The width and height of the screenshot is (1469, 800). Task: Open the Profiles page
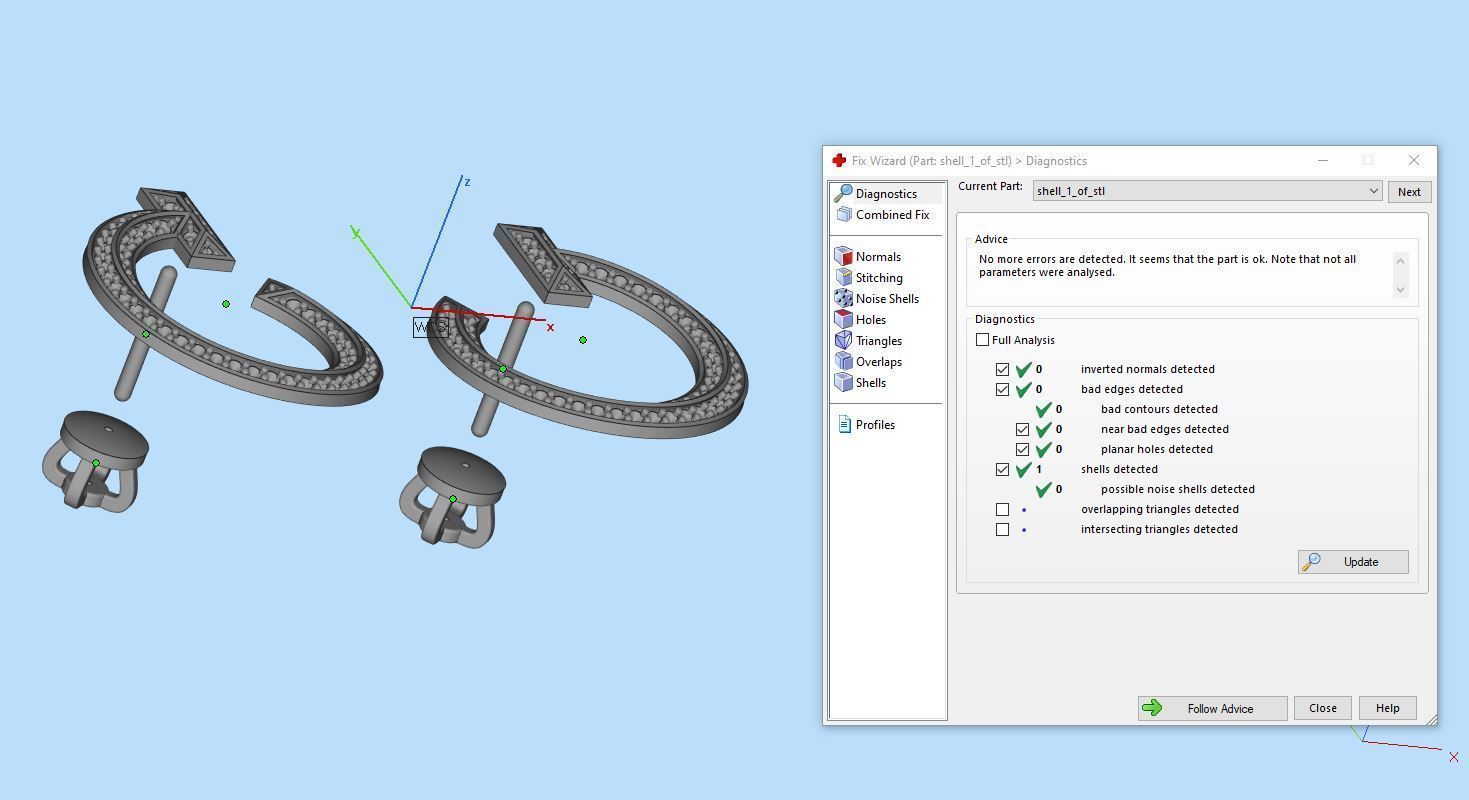[x=866, y=425]
